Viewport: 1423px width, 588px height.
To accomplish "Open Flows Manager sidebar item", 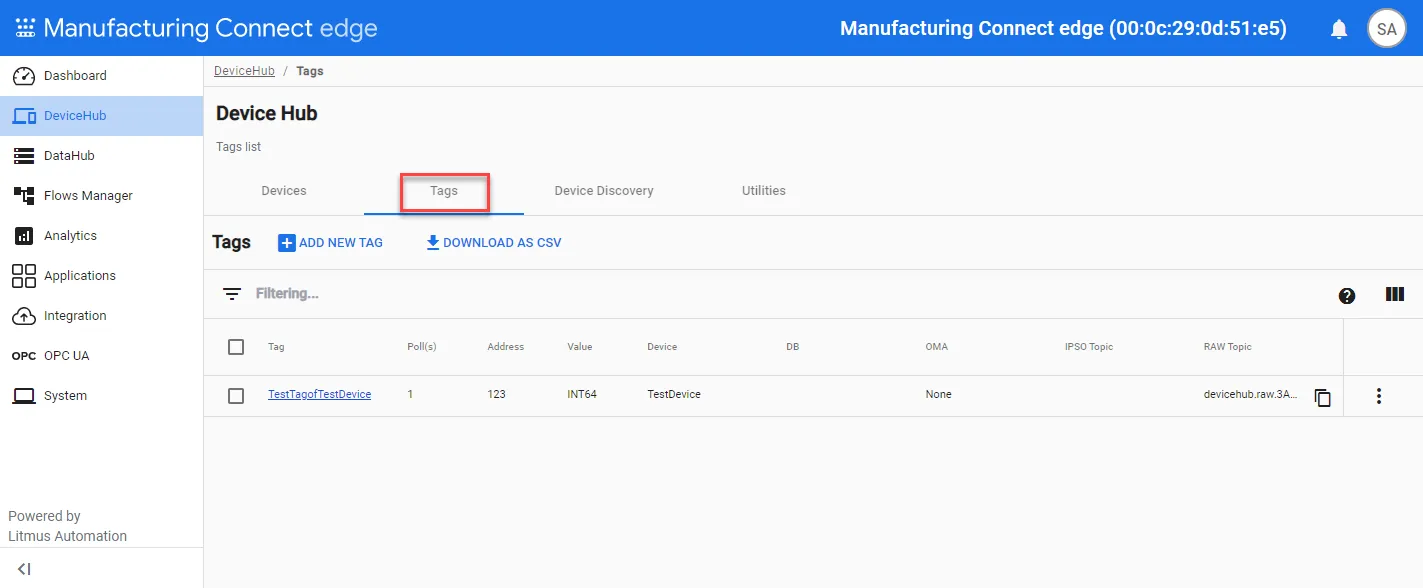I will tap(101, 196).
